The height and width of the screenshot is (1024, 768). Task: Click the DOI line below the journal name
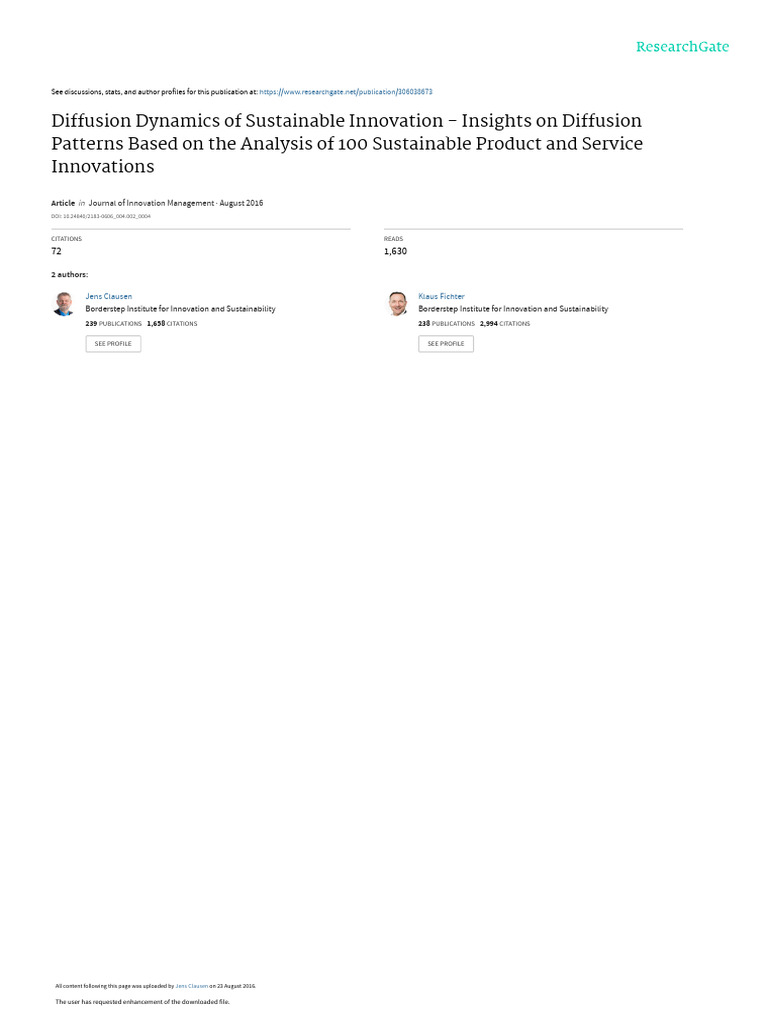point(101,216)
